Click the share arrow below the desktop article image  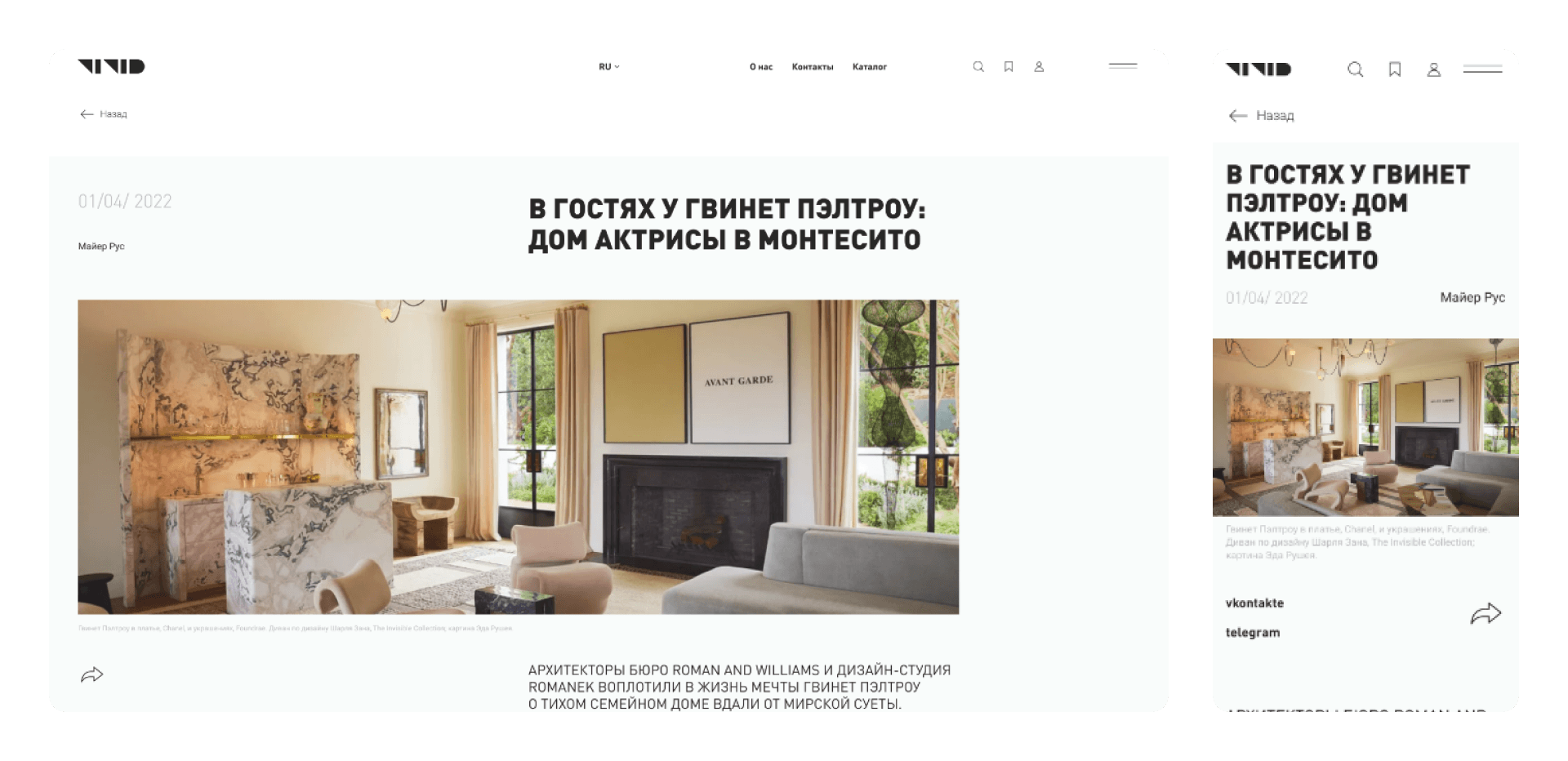coord(92,674)
